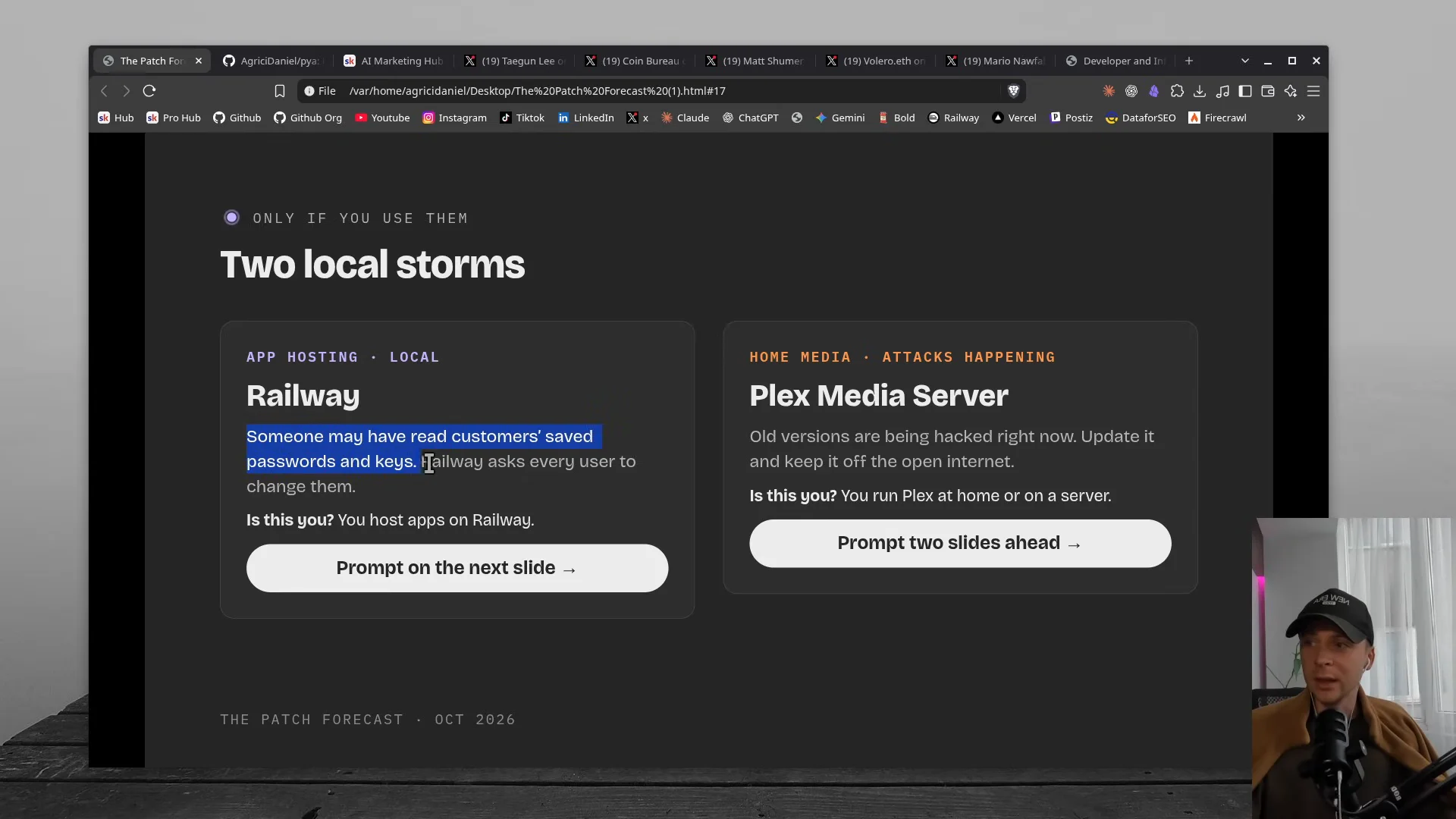Open the purple Obsidian extension icon
The width and height of the screenshot is (1456, 819).
point(1154,91)
